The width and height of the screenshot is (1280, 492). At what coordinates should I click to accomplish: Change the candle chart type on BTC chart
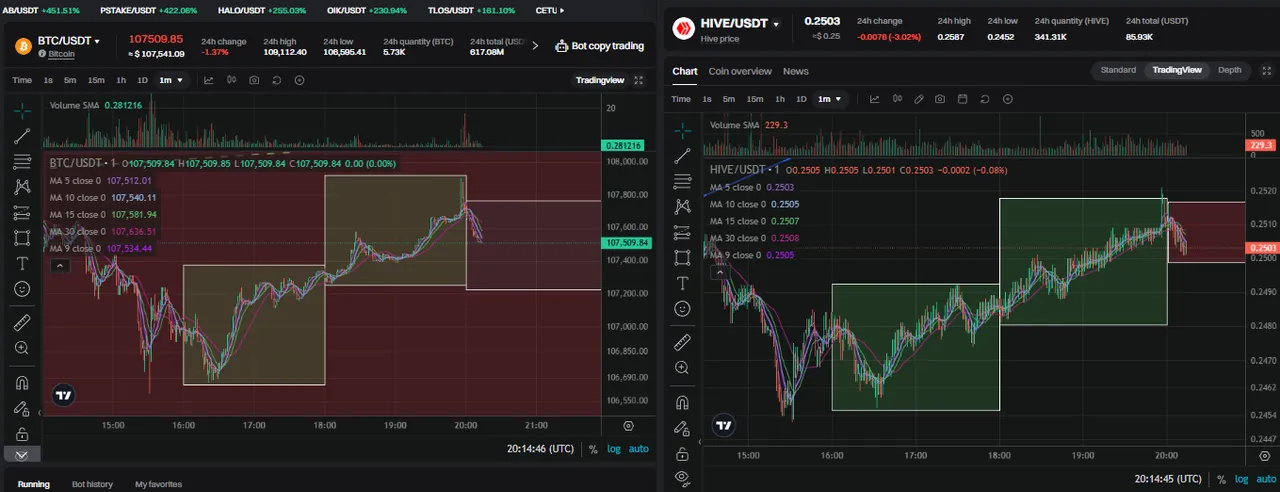232,80
